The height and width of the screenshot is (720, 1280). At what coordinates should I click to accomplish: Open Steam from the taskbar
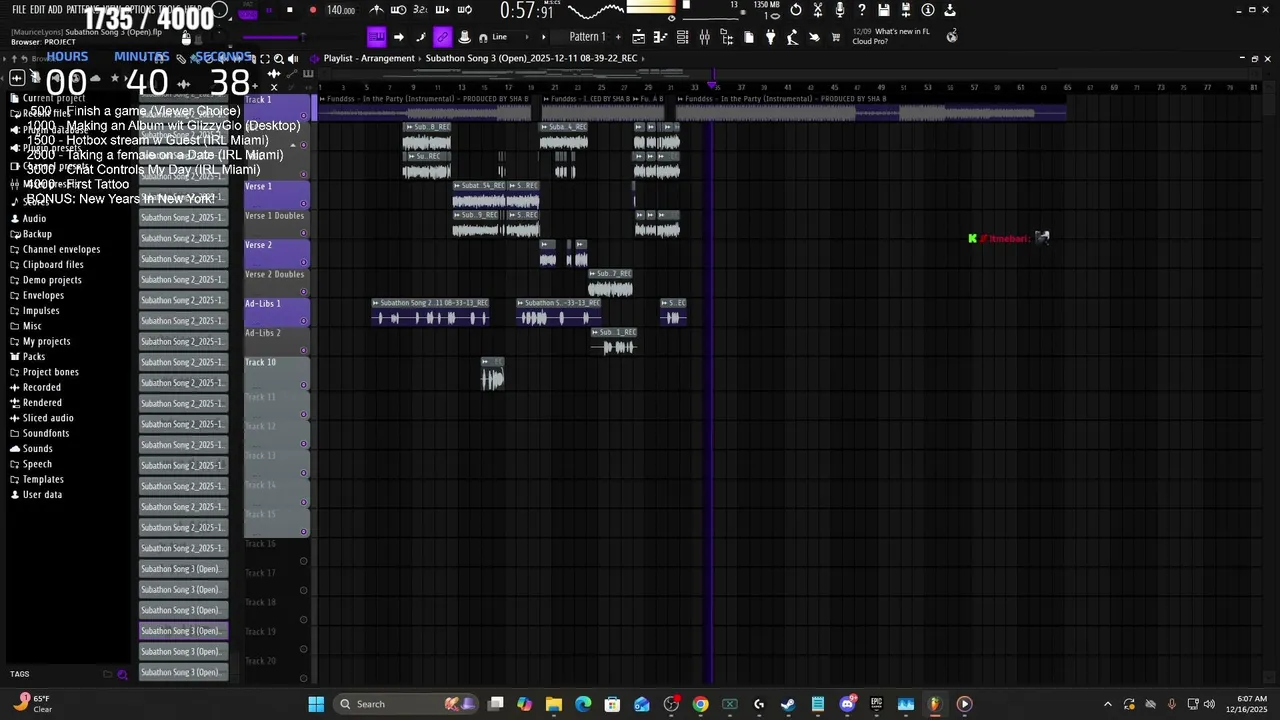point(788,704)
